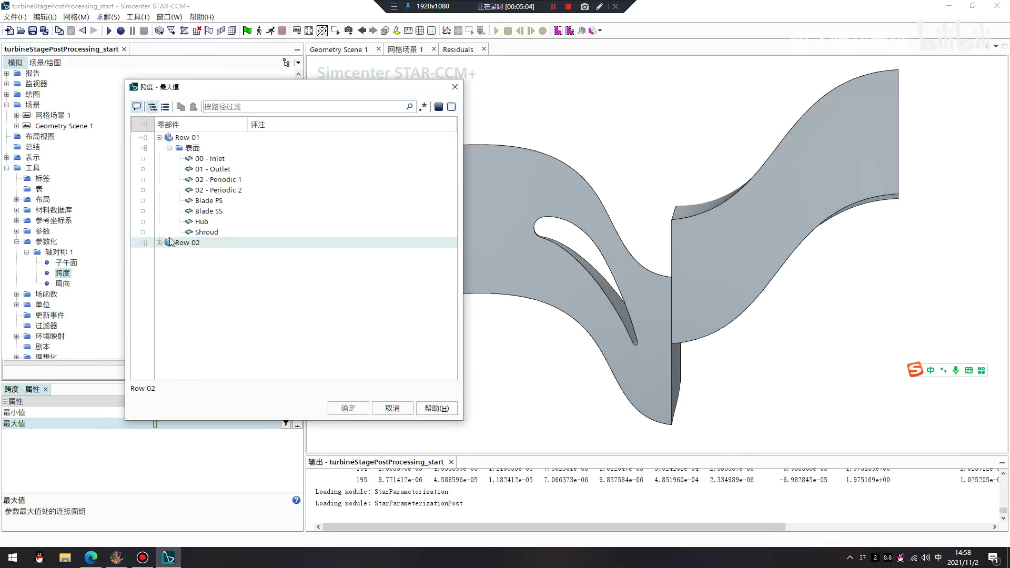Switch to the Residuals tab

pyautogui.click(x=458, y=49)
